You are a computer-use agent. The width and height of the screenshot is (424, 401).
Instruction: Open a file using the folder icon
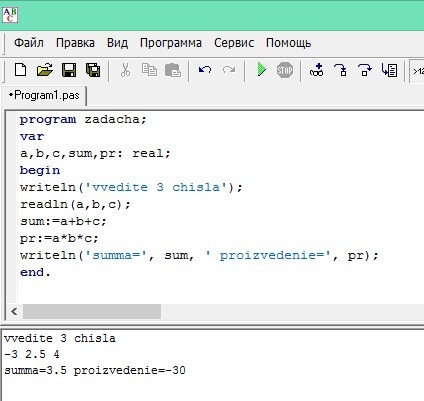tap(45, 70)
